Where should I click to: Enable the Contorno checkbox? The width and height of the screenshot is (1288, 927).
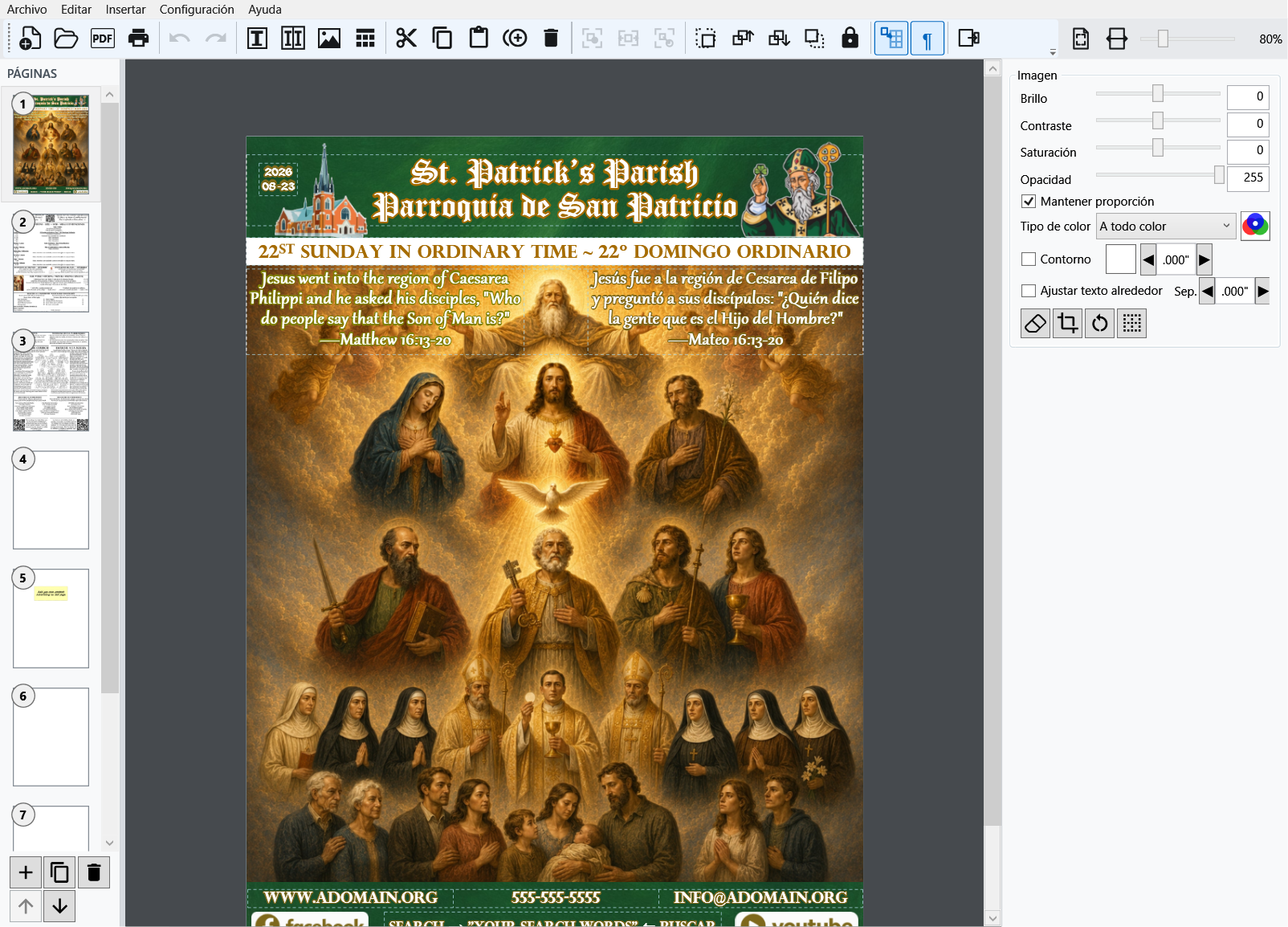[x=1029, y=259]
